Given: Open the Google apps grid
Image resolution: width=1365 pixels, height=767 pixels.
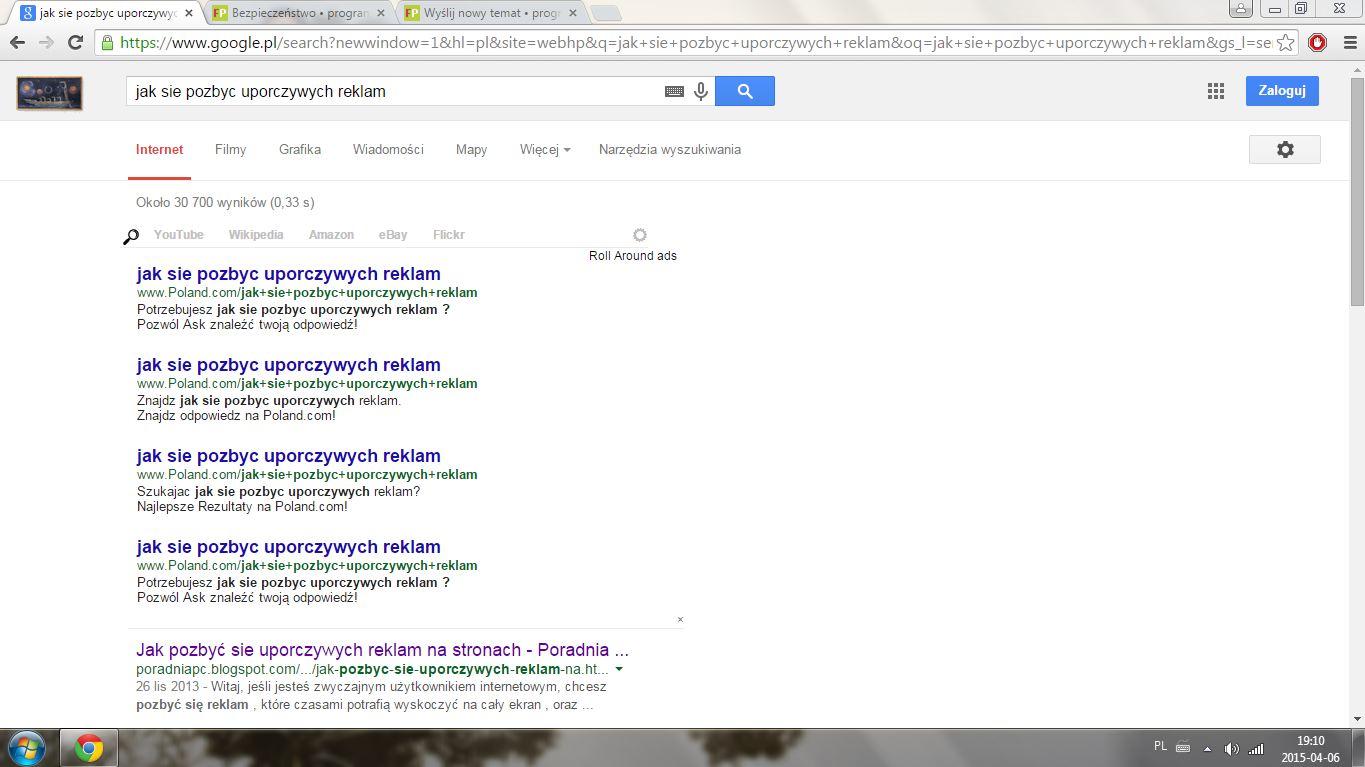Looking at the screenshot, I should (1215, 91).
